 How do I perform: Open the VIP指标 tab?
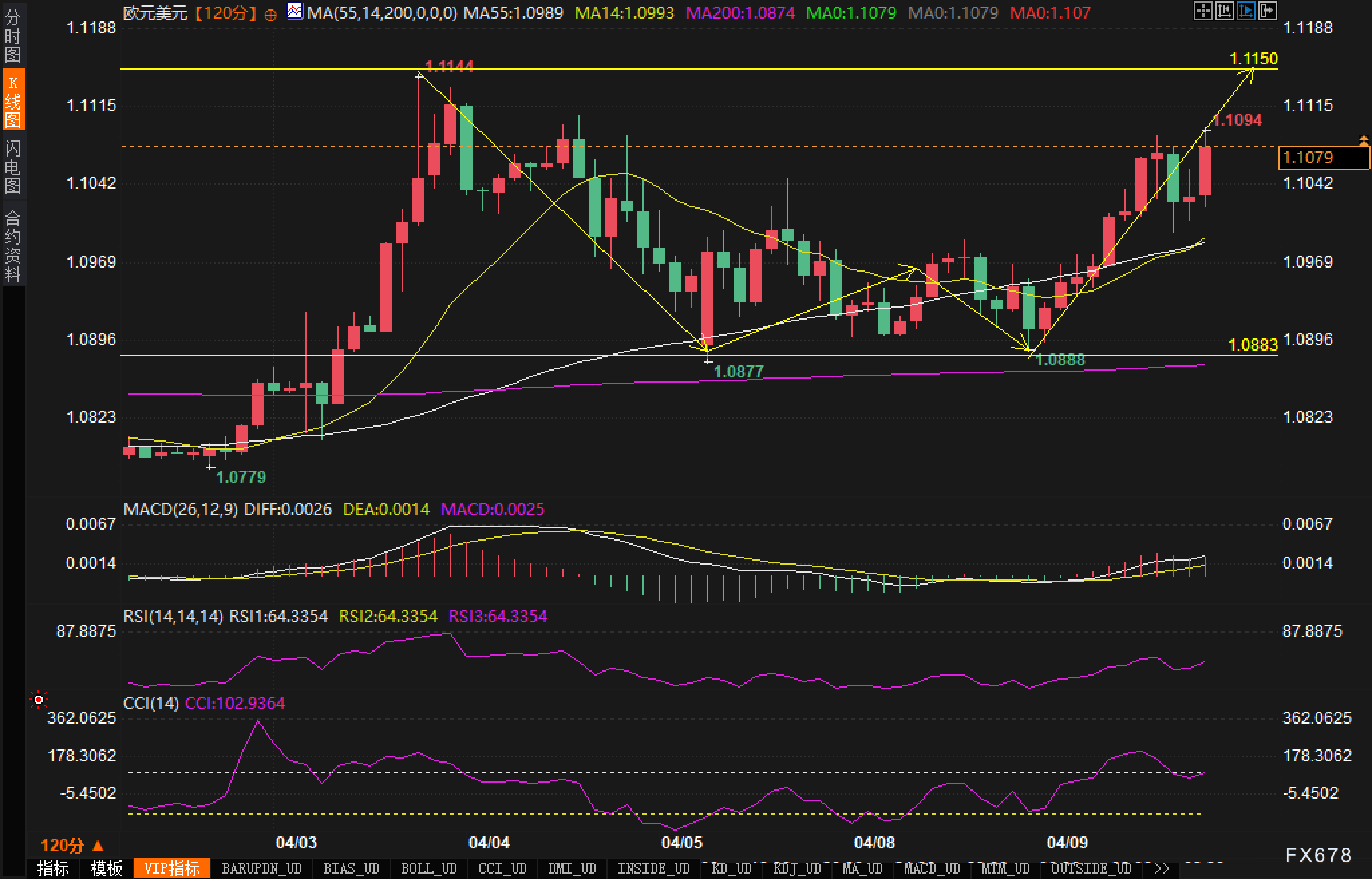point(172,868)
